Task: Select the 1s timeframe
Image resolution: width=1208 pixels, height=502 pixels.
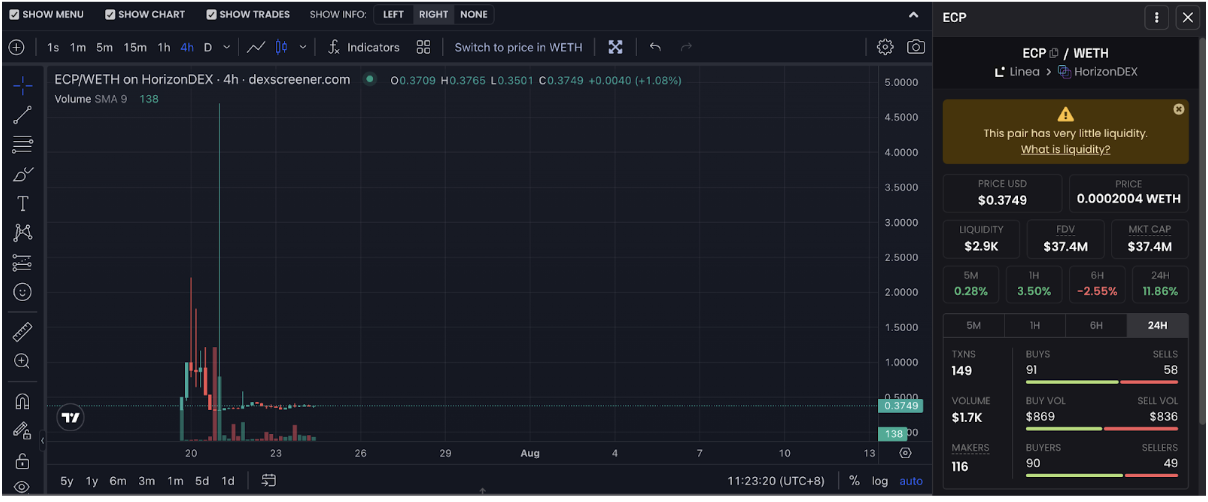Action: [53, 47]
